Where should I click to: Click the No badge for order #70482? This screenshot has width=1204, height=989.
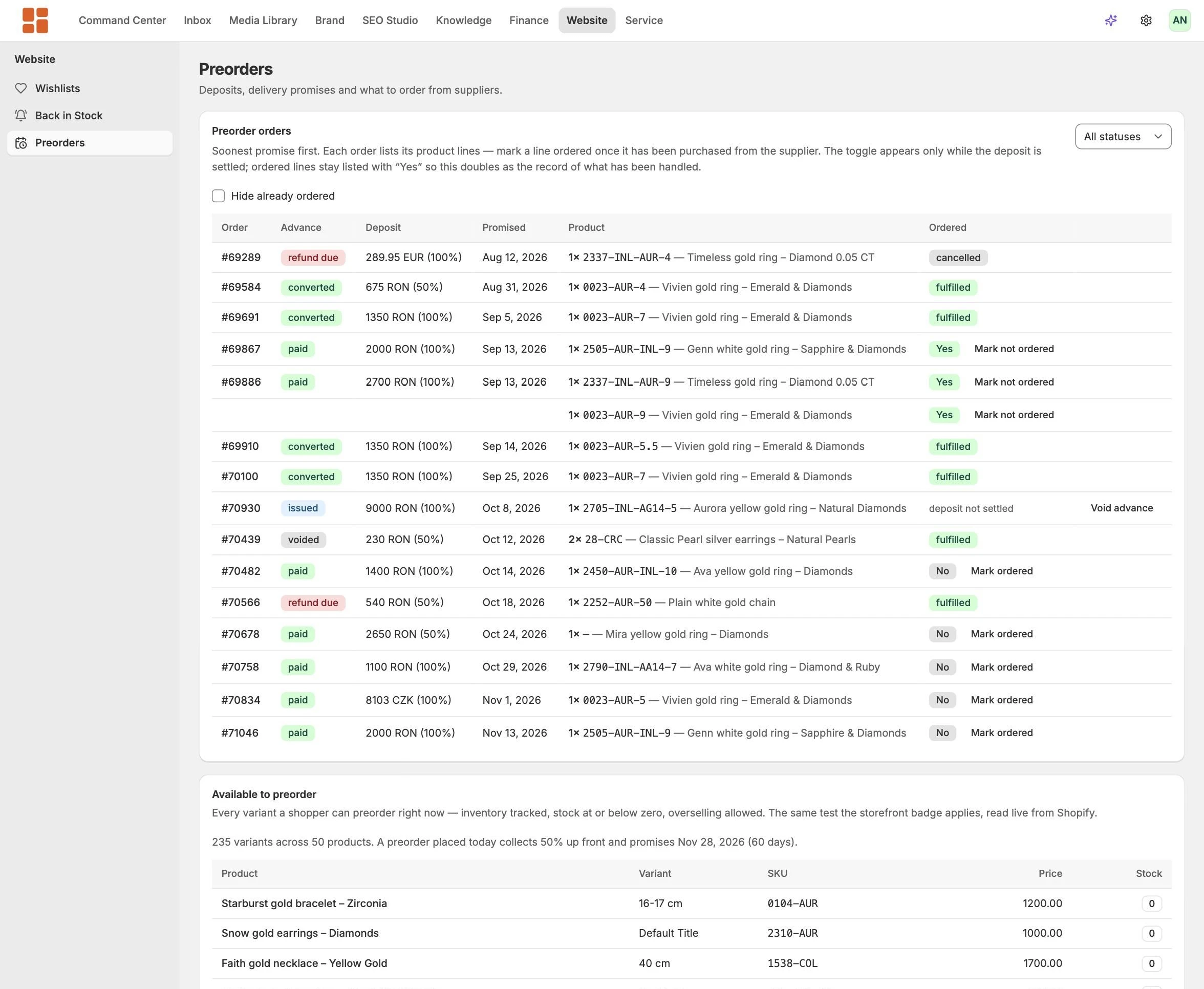click(942, 571)
